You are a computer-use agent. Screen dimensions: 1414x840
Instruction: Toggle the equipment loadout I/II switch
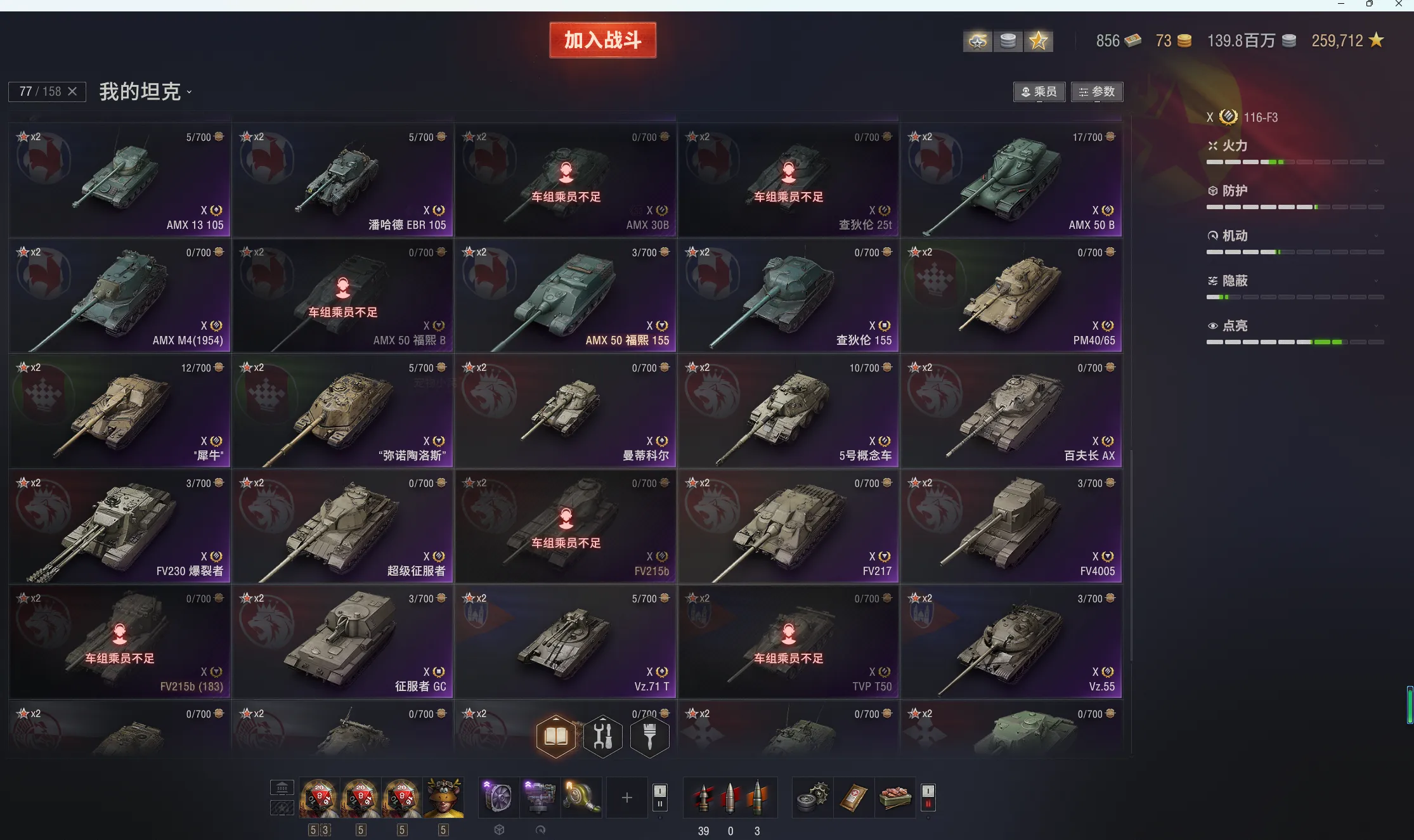point(659,798)
